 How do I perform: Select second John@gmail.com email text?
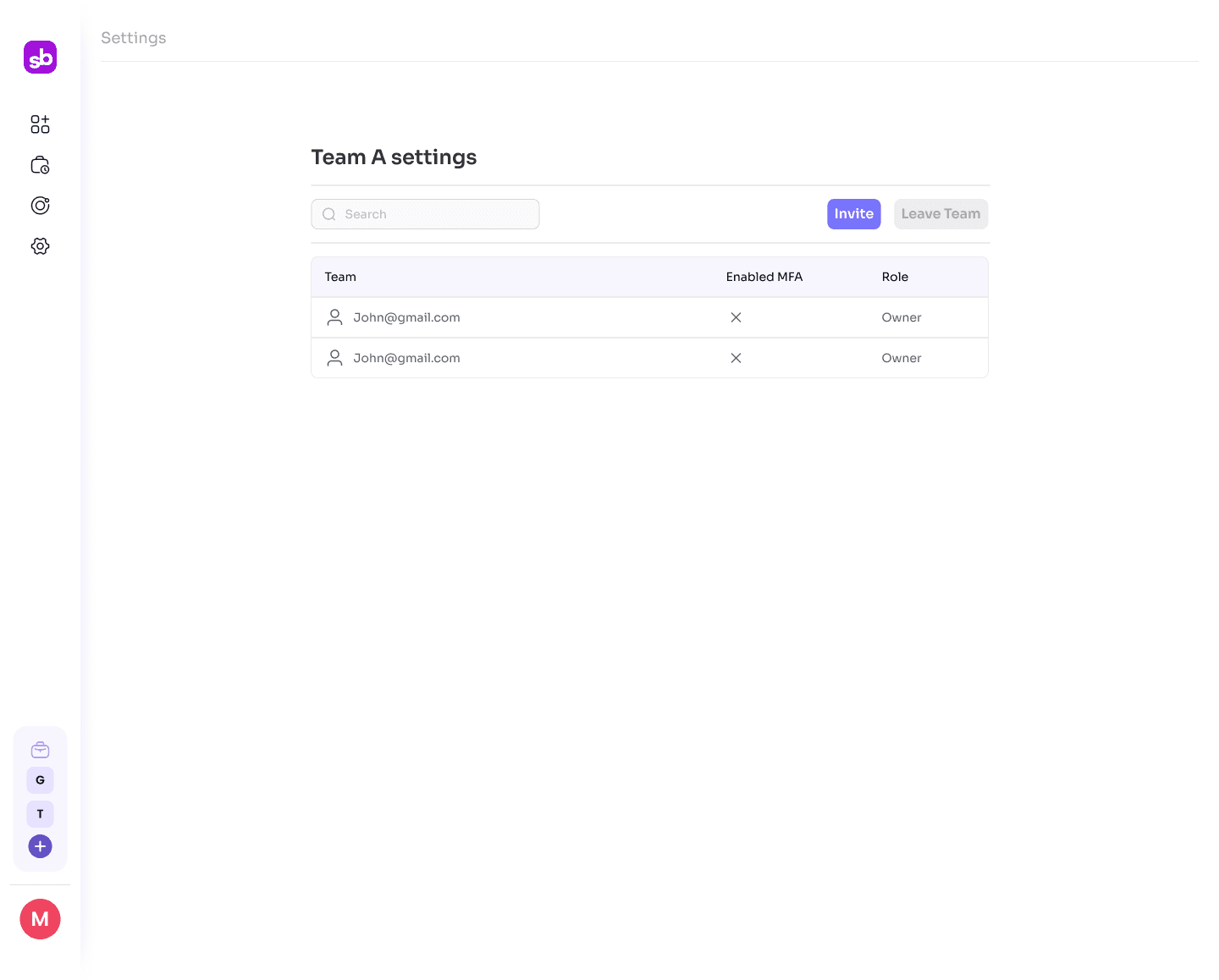point(406,358)
